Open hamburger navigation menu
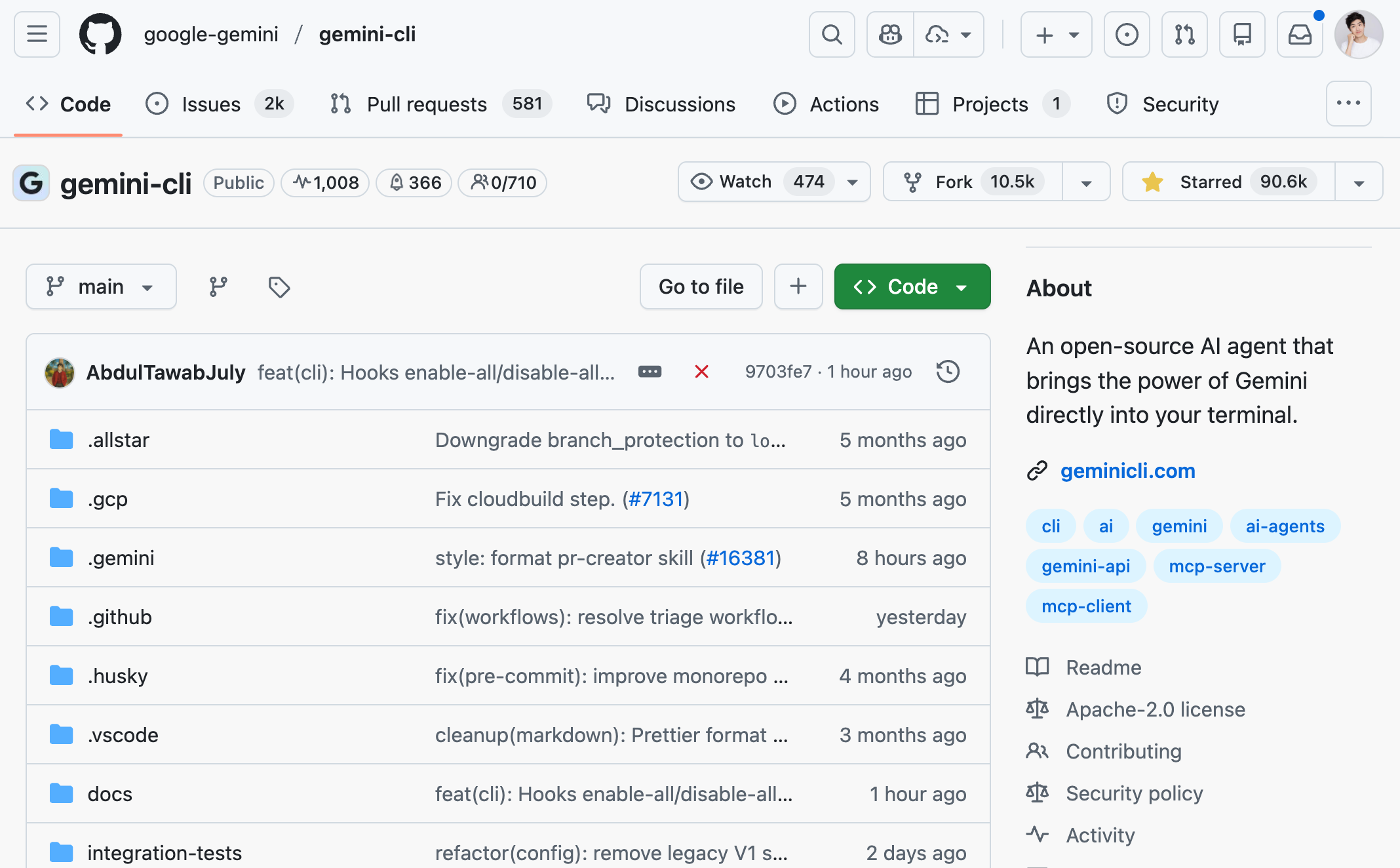1400x868 pixels. click(x=37, y=34)
